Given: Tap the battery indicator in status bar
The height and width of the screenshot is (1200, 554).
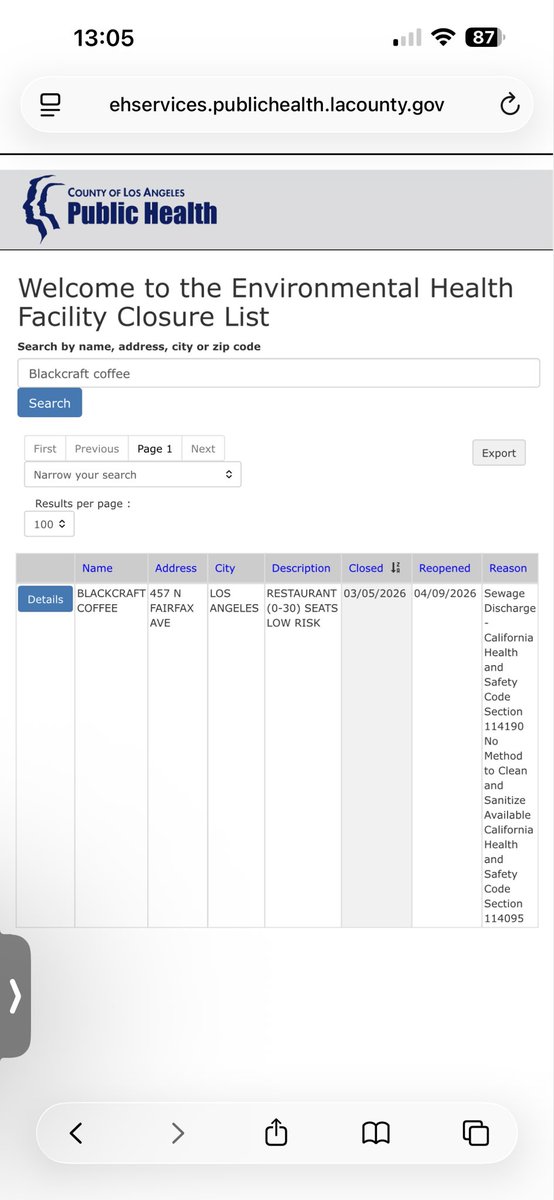Looking at the screenshot, I should (484, 38).
